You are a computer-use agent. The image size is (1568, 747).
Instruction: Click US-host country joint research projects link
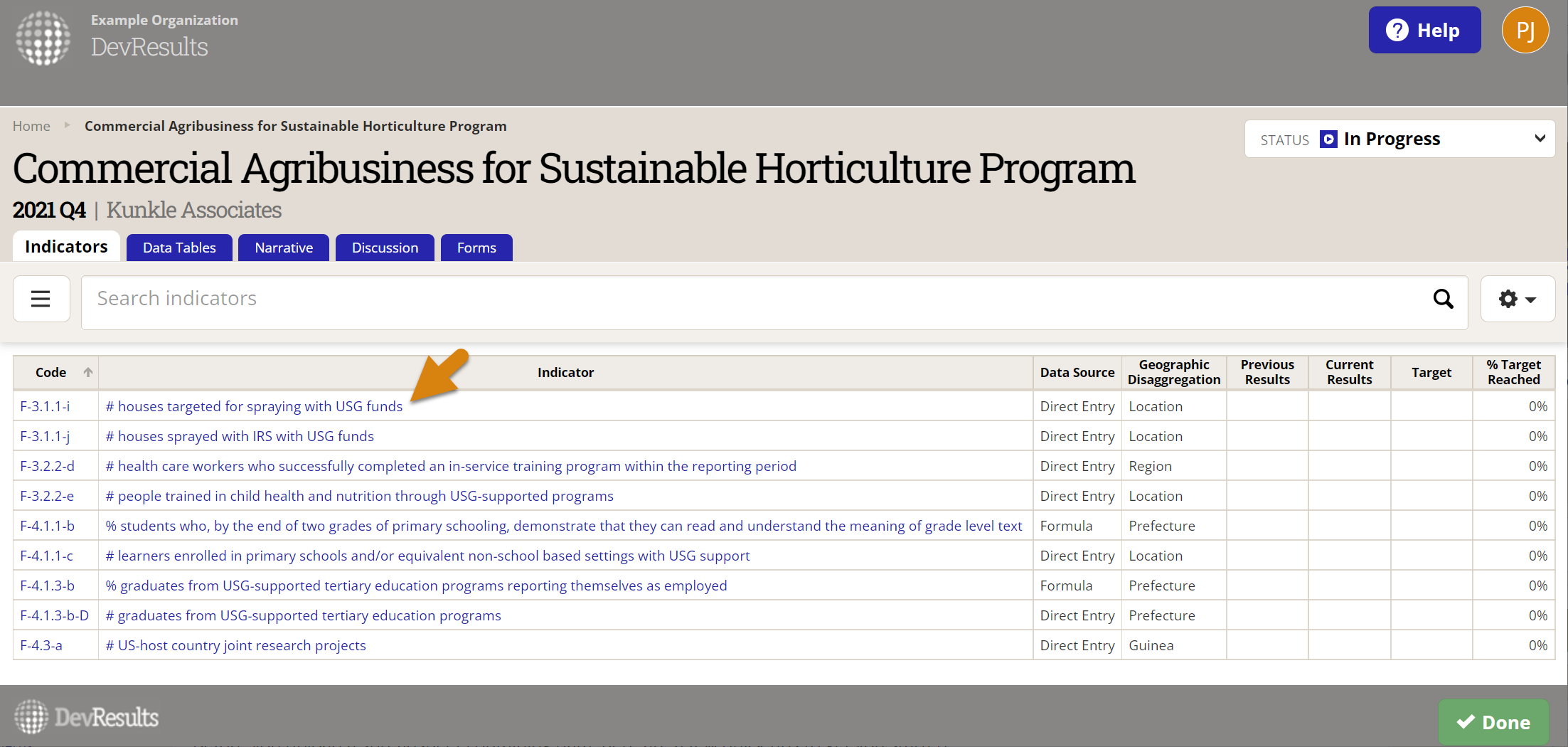[236, 645]
